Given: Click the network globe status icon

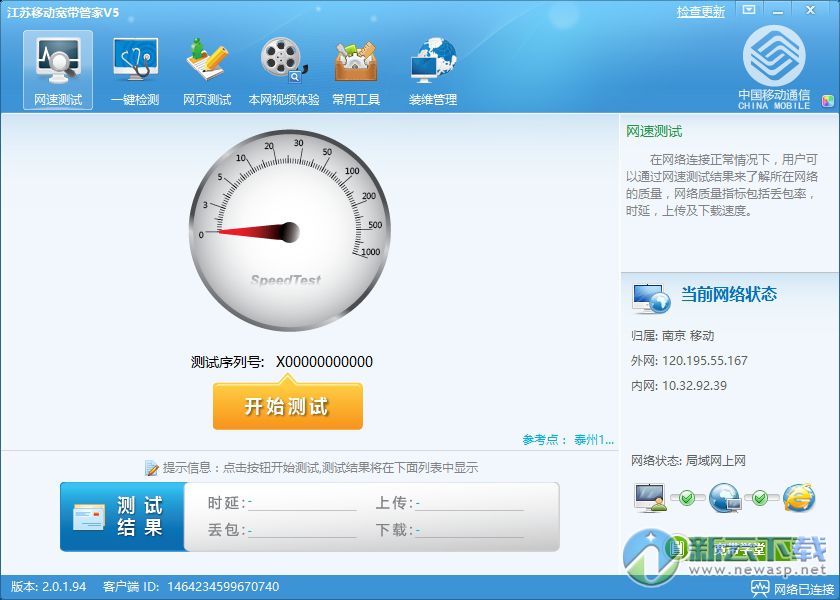Looking at the screenshot, I should tap(725, 498).
